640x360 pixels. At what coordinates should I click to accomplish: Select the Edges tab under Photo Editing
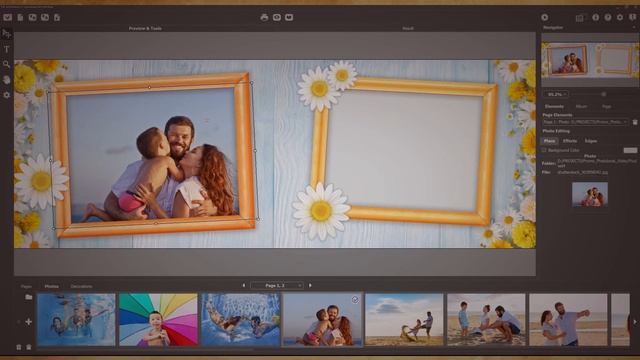[x=591, y=141]
